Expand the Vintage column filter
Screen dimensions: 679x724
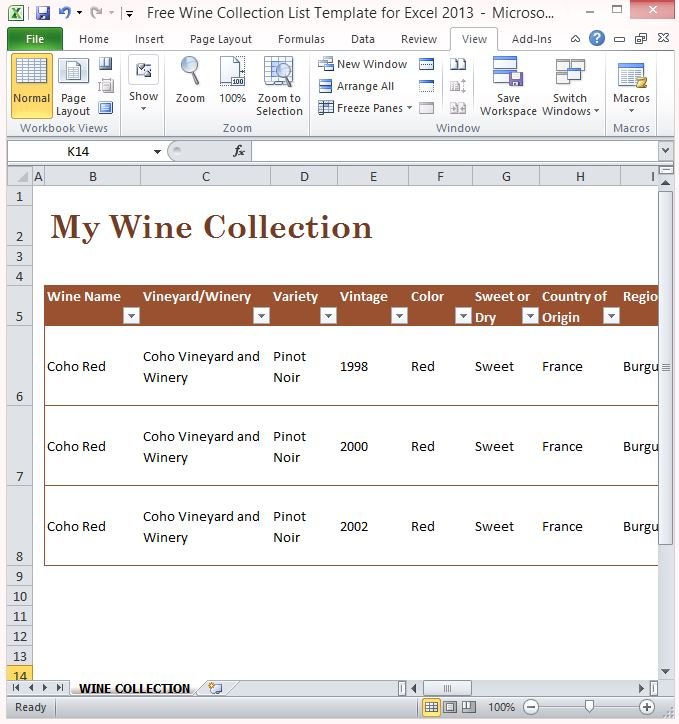coord(399,316)
